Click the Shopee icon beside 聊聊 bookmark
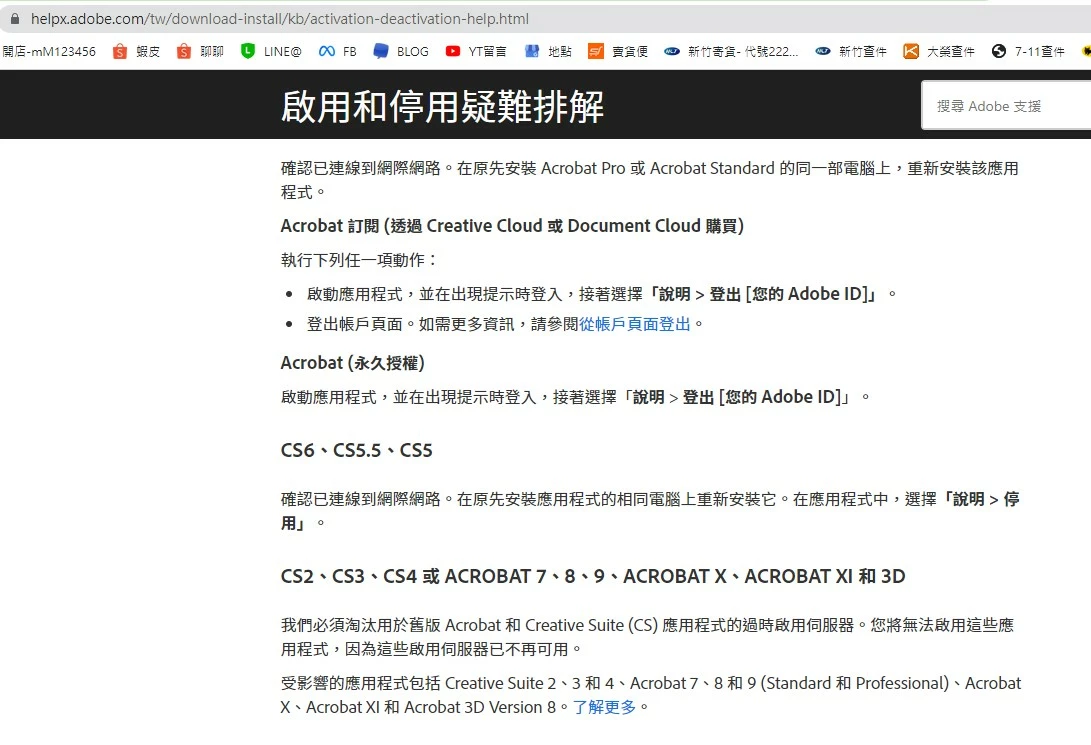Viewport: 1091px width, 745px height. pyautogui.click(x=184, y=51)
